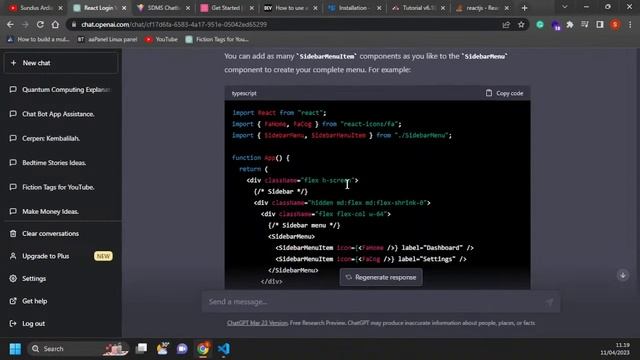Screen dimensions: 640x360
Task: Click the taskbar clock and date
Action: pos(615,349)
